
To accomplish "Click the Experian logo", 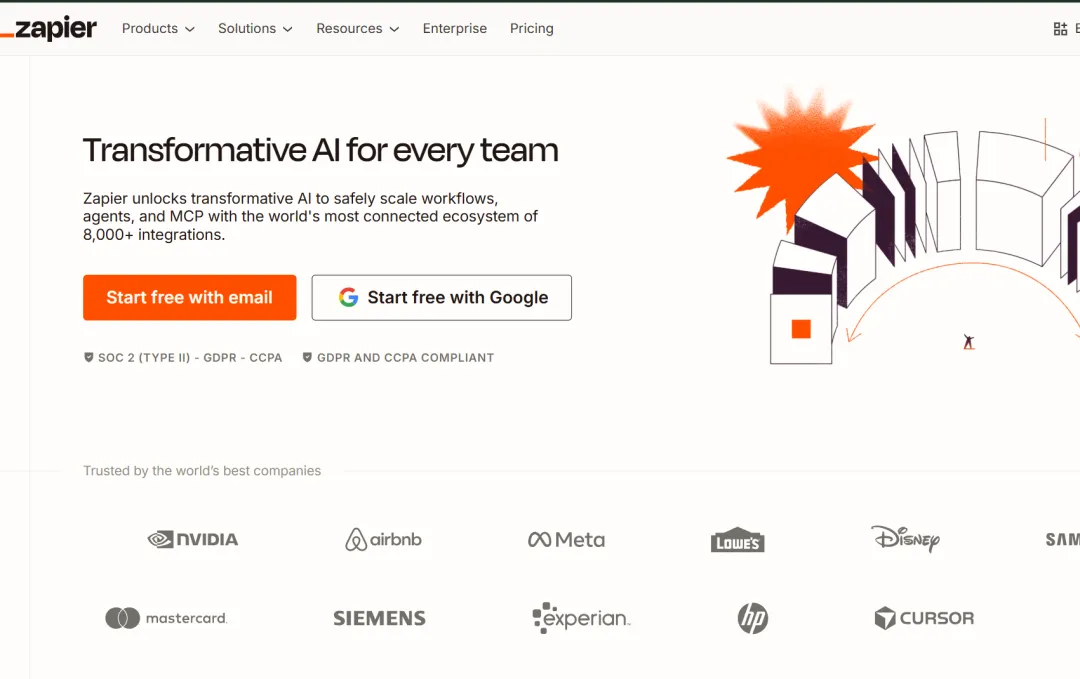I will tap(581, 618).
